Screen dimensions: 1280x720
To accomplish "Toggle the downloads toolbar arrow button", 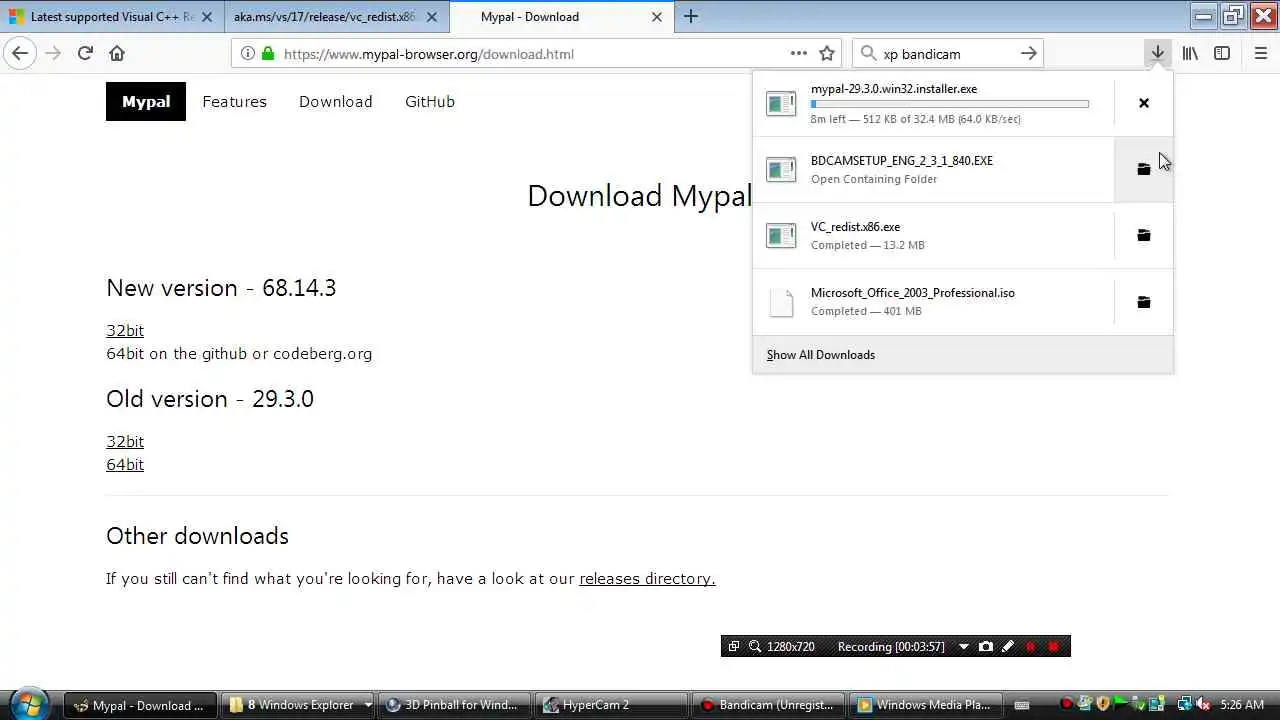I will pos(1157,54).
